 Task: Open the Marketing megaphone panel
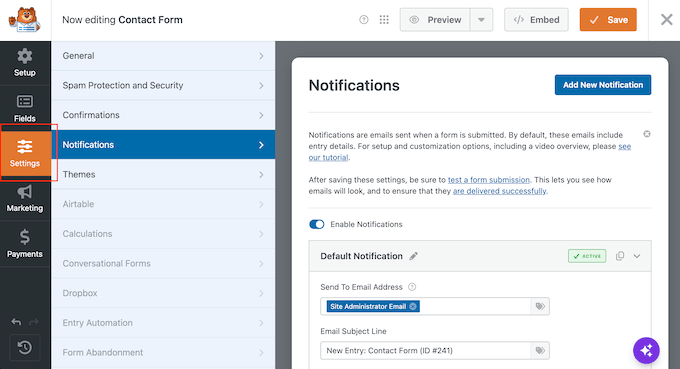[x=25, y=198]
